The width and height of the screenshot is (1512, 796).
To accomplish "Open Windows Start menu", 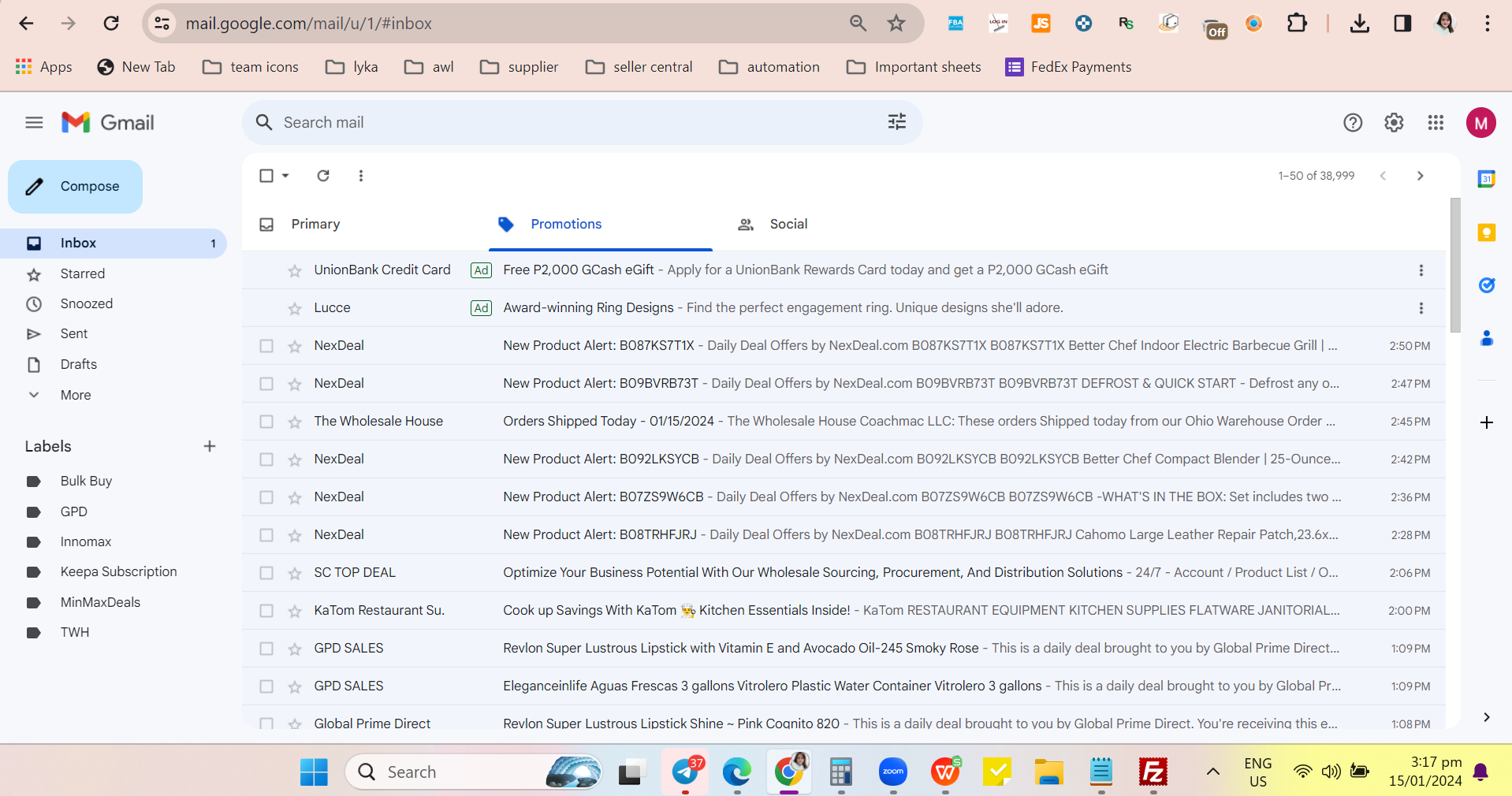I will coord(314,772).
